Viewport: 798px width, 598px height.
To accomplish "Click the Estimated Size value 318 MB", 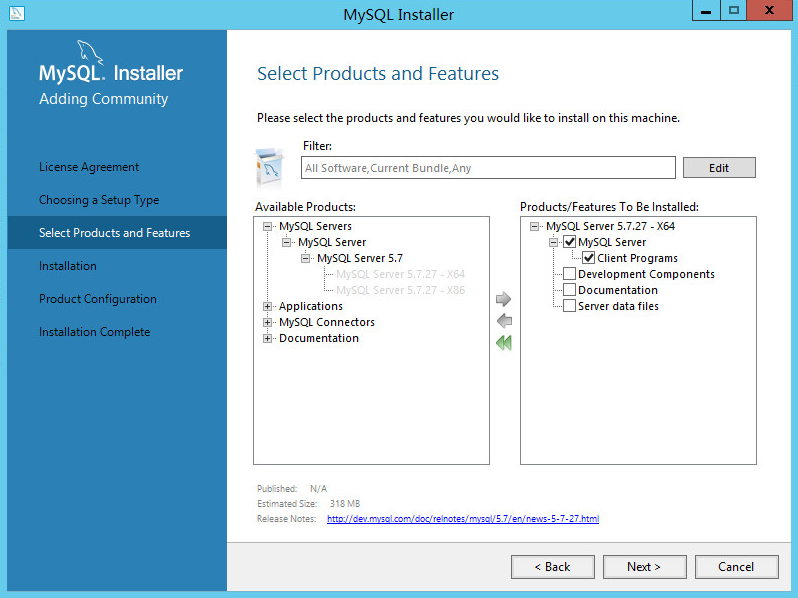I will pyautogui.click(x=345, y=503).
